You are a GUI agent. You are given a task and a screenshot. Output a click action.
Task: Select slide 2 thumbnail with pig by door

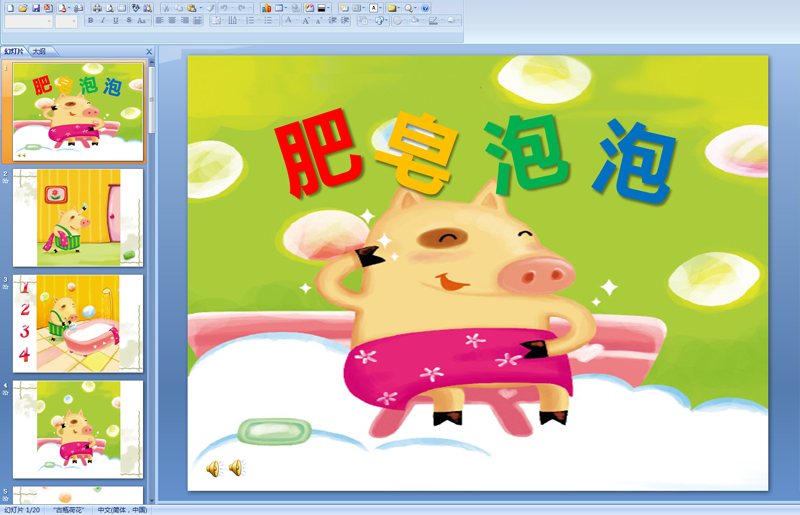(x=78, y=218)
